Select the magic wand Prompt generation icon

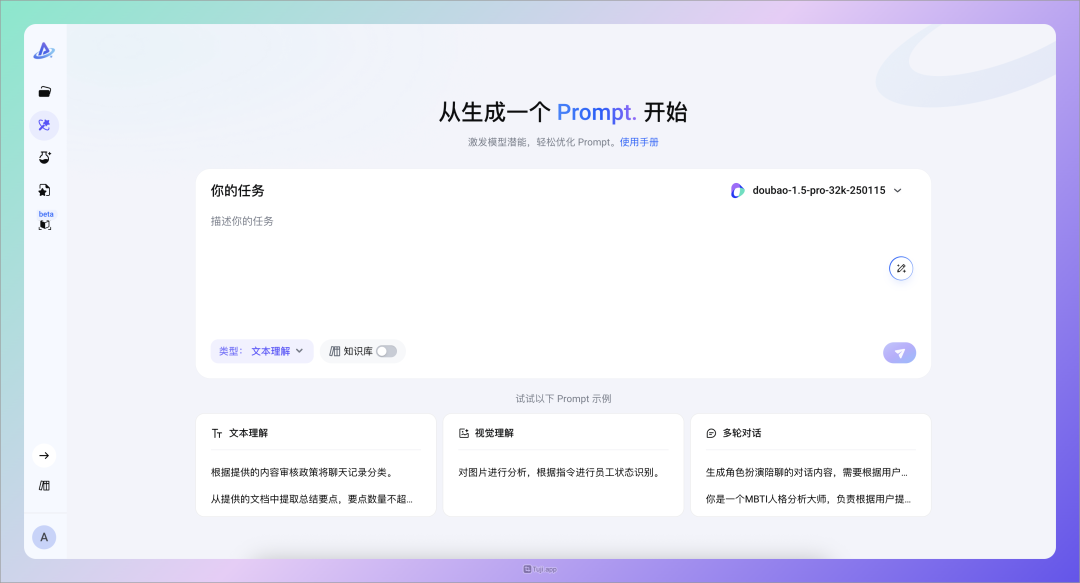(x=44, y=125)
